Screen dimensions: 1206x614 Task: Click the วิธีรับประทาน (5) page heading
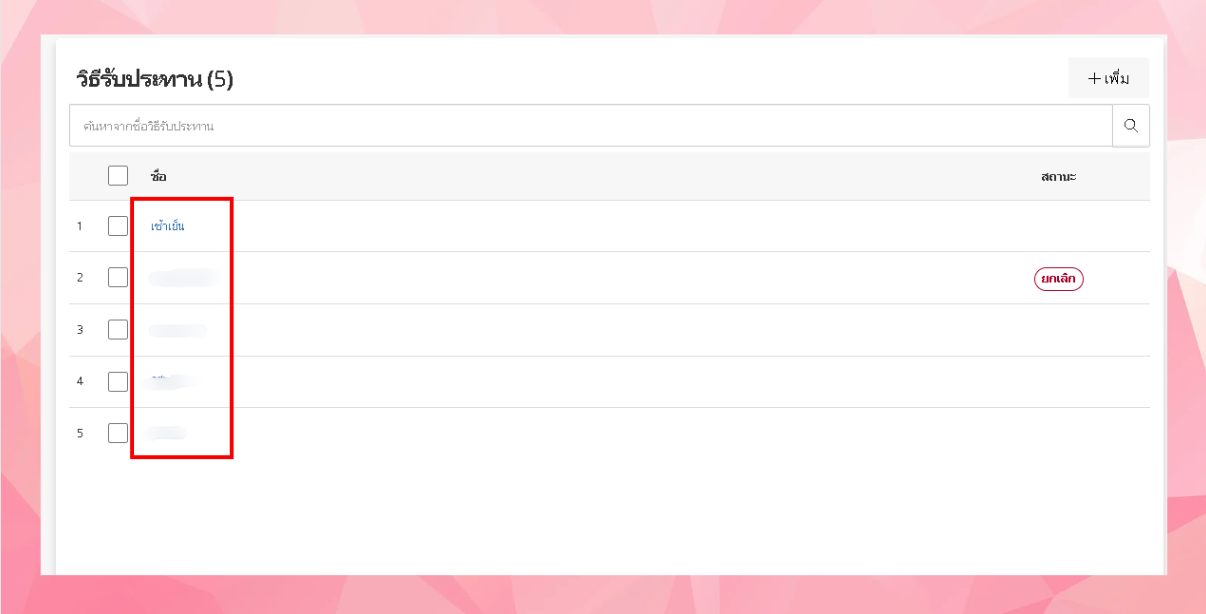(x=155, y=79)
